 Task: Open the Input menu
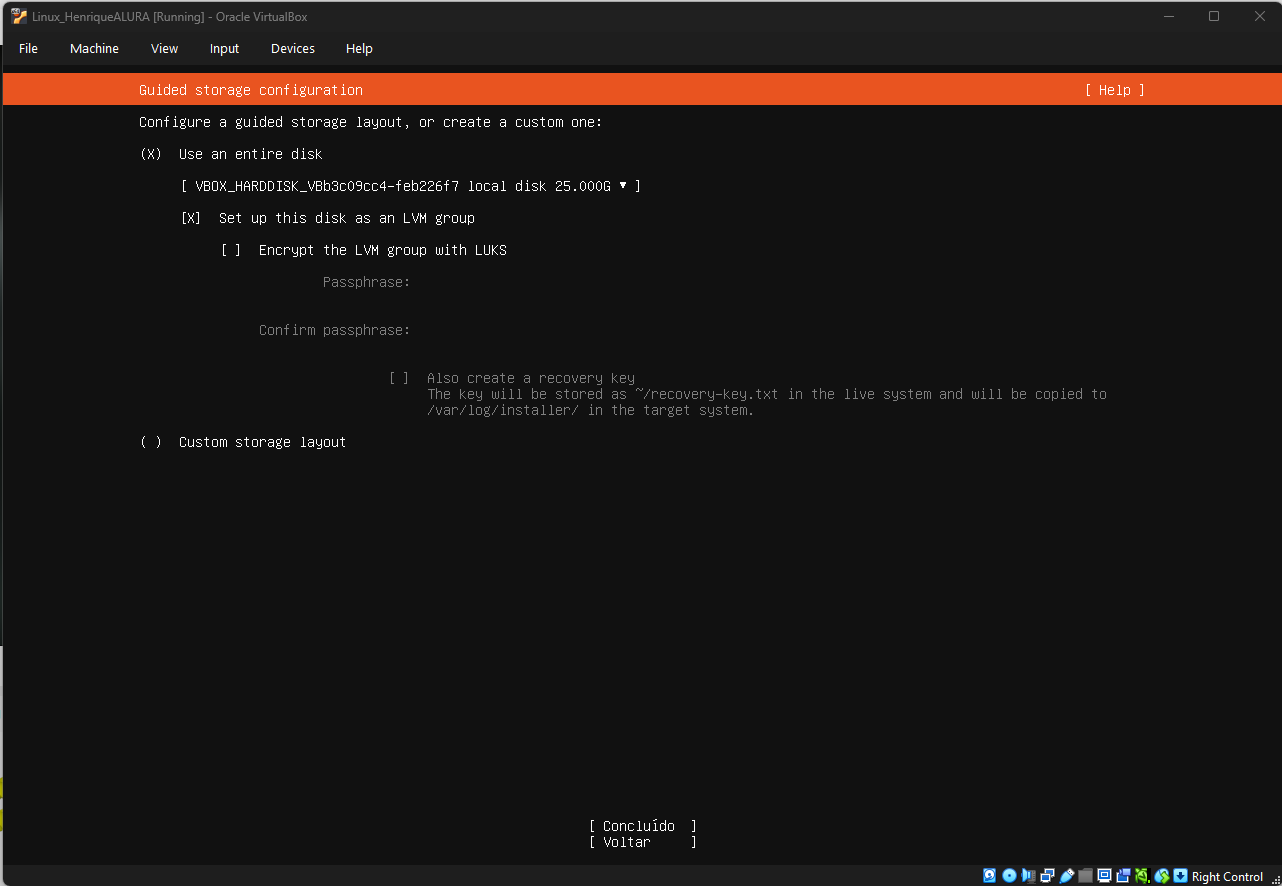click(x=224, y=48)
